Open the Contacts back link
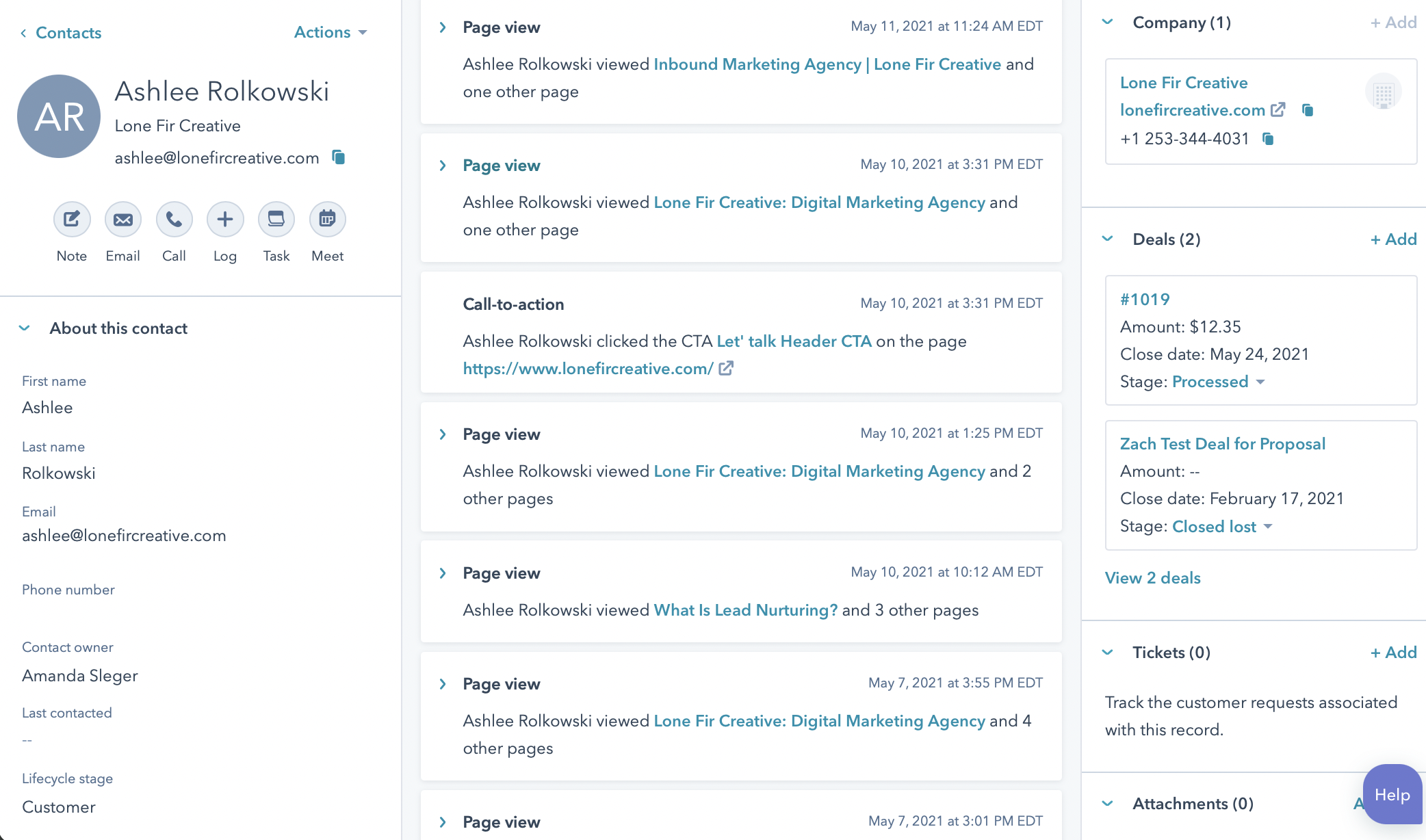Image resolution: width=1426 pixels, height=840 pixels. pos(68,33)
